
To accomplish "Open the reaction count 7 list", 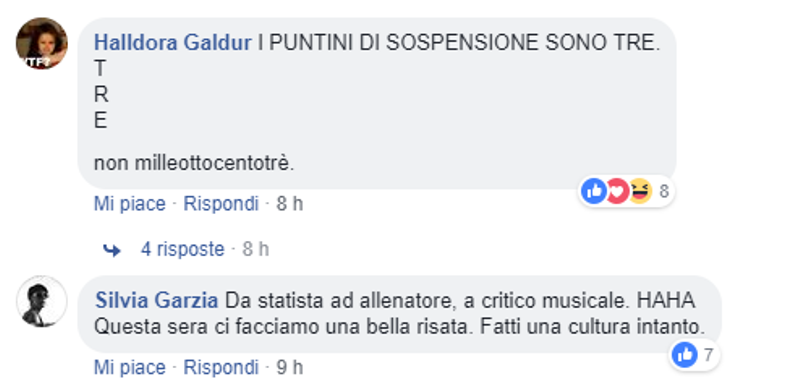I will (708, 355).
